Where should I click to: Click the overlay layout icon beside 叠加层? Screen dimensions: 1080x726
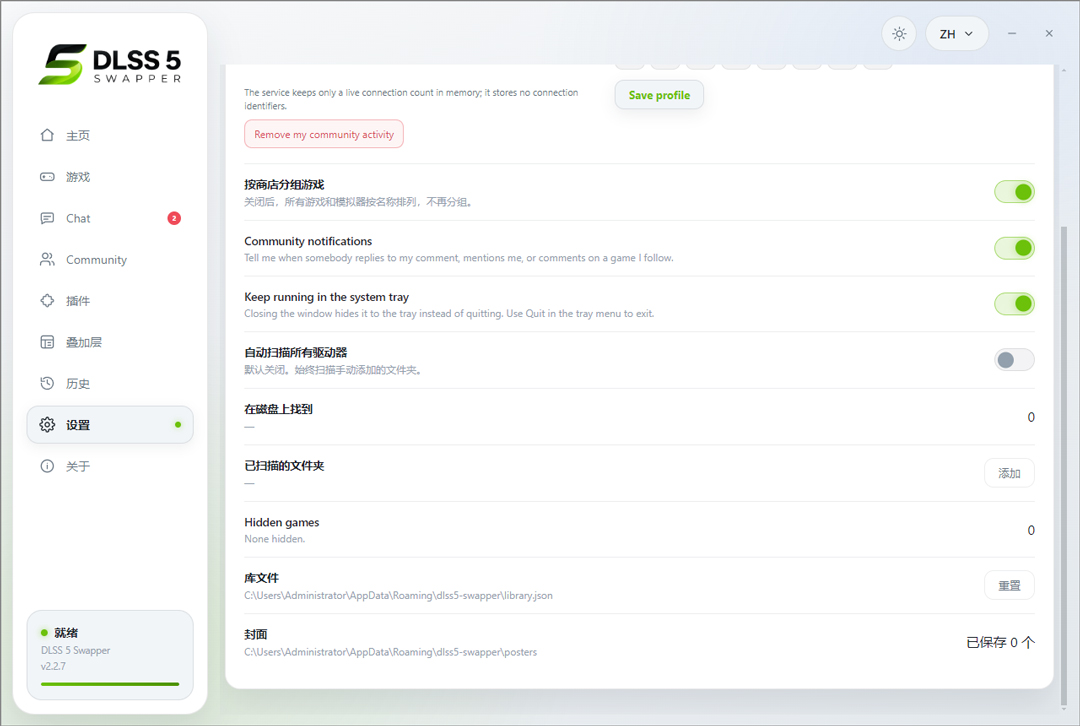click(x=47, y=342)
